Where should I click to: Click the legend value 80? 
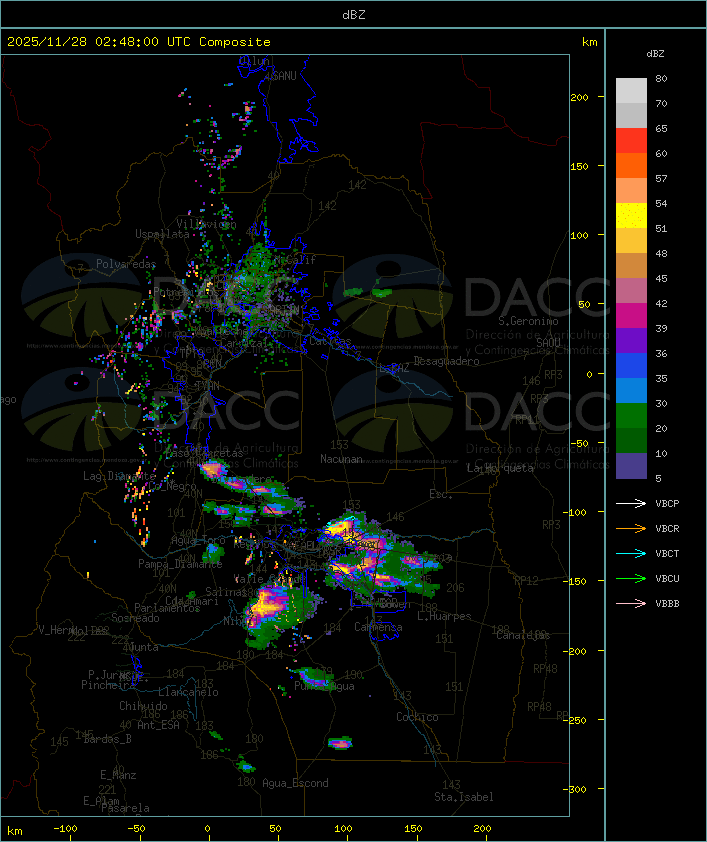click(661, 78)
